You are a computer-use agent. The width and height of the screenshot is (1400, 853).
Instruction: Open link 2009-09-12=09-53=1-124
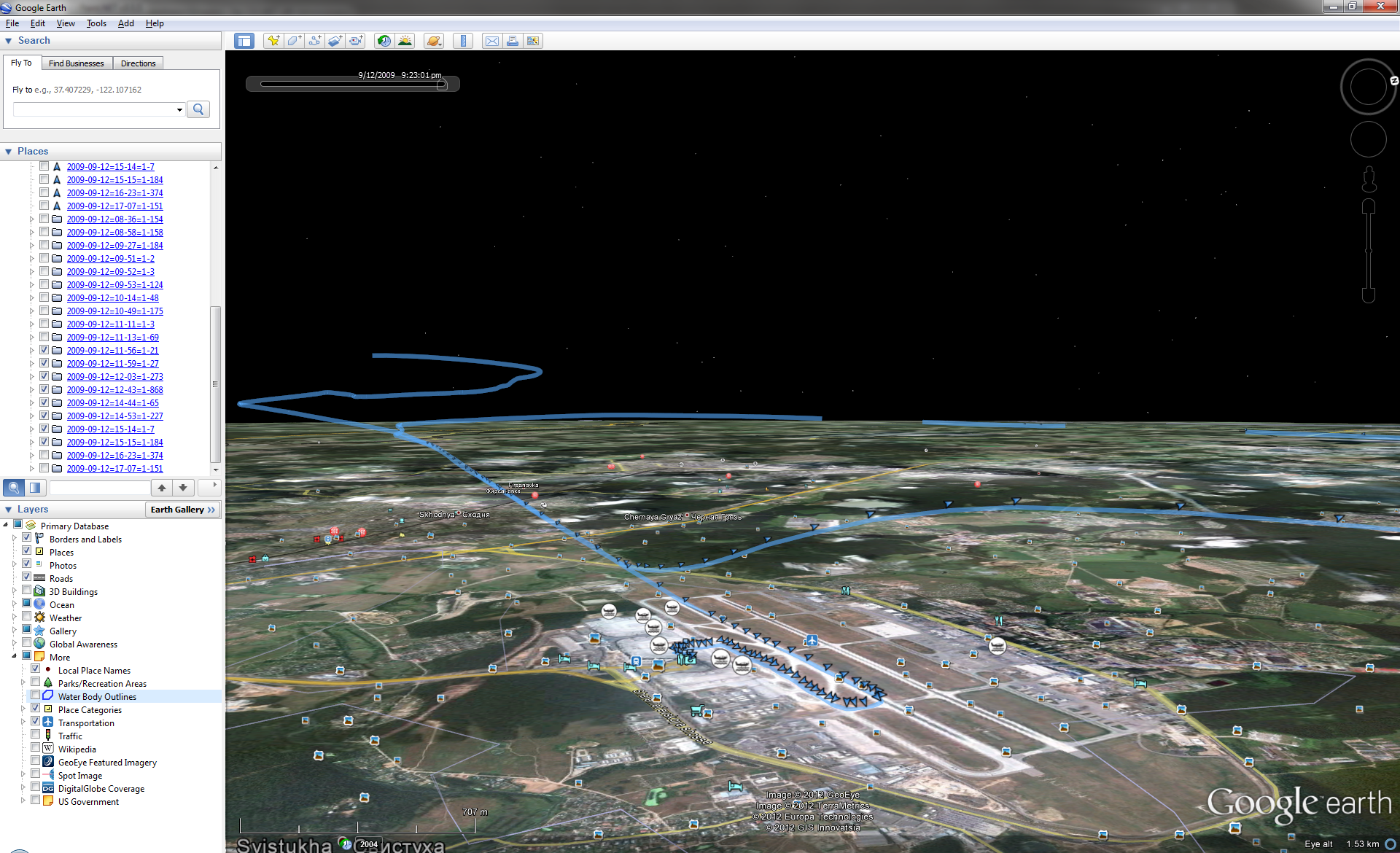pyautogui.click(x=114, y=285)
